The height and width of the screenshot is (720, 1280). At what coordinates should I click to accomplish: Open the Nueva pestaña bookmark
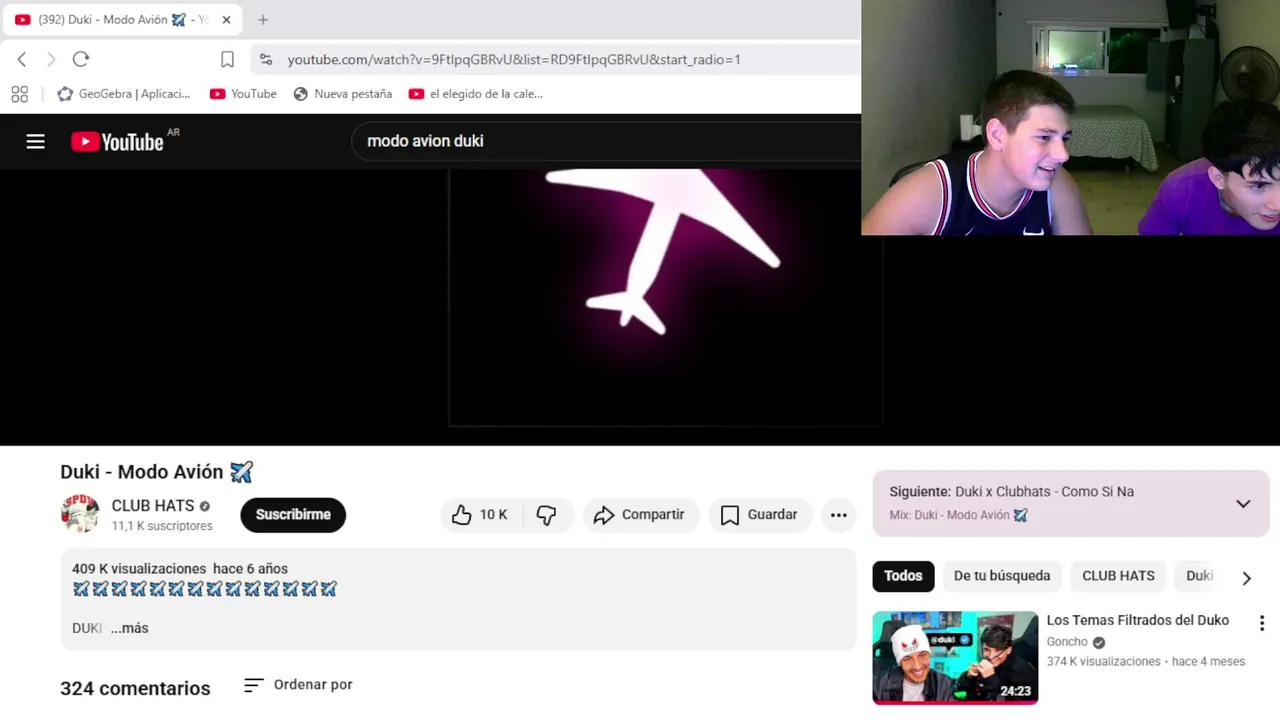[x=342, y=94]
